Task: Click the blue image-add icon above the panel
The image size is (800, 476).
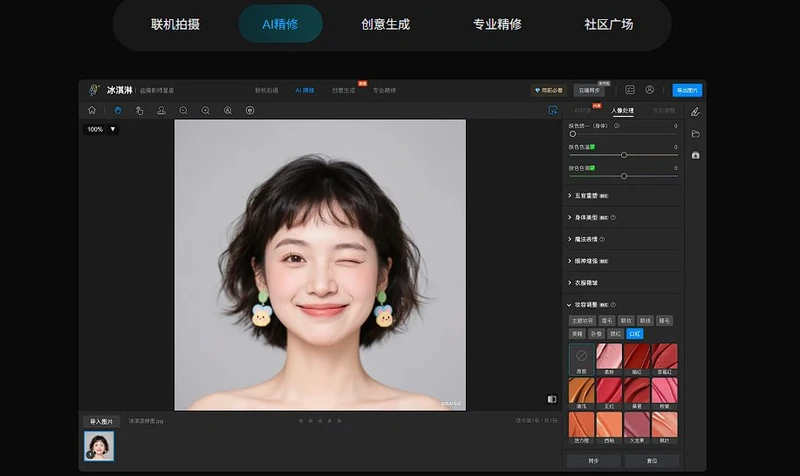Action: point(553,110)
